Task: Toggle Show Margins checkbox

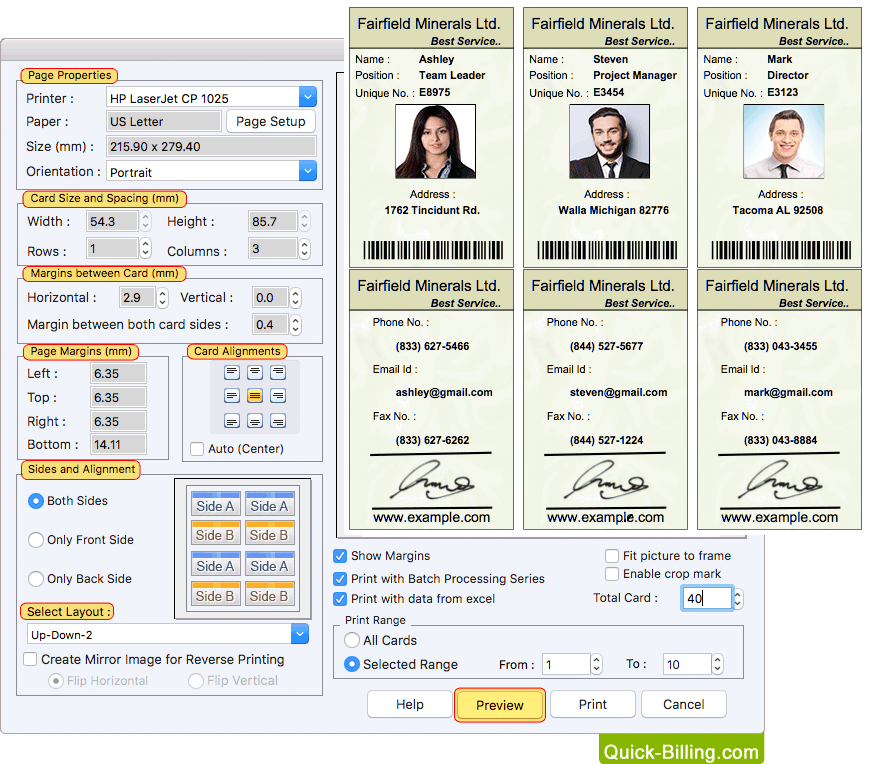Action: coord(340,556)
